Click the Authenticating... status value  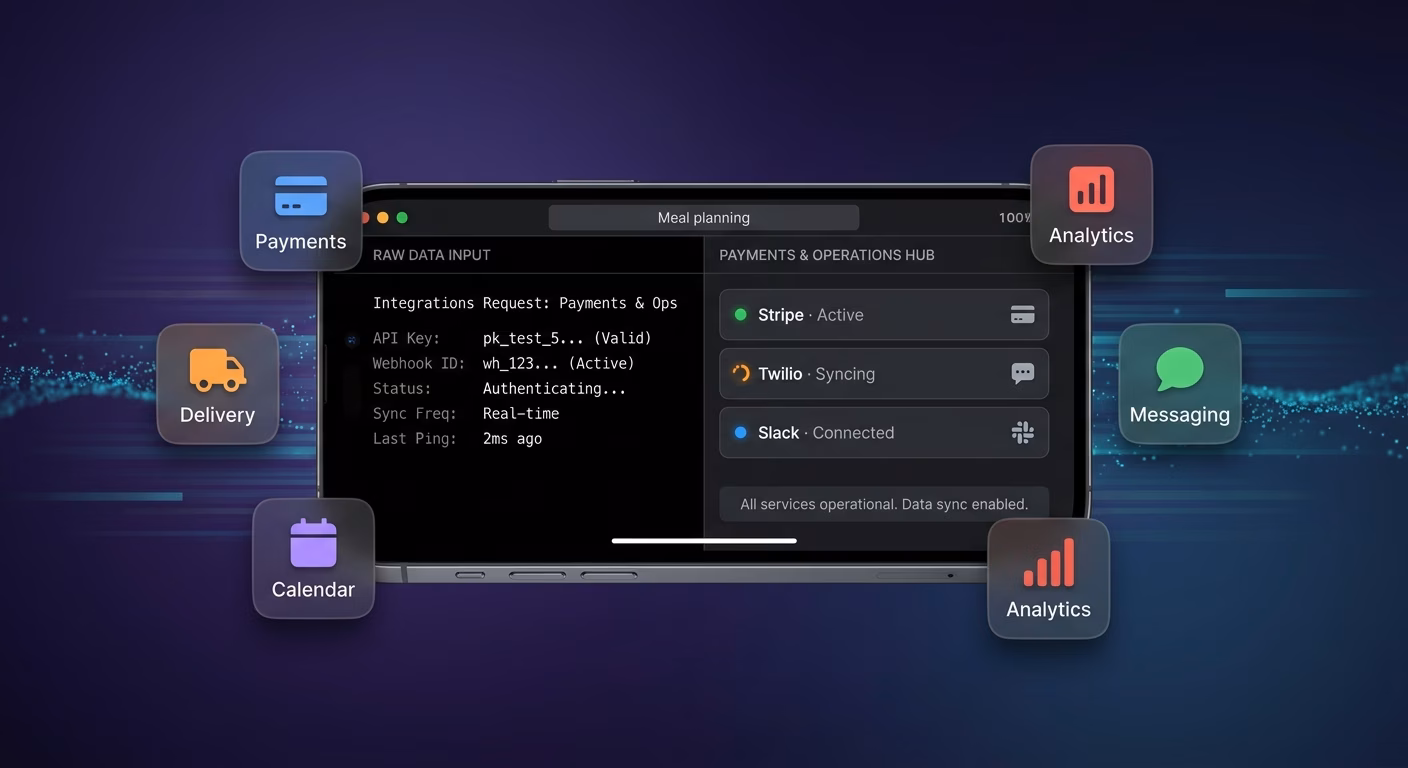click(x=554, y=389)
